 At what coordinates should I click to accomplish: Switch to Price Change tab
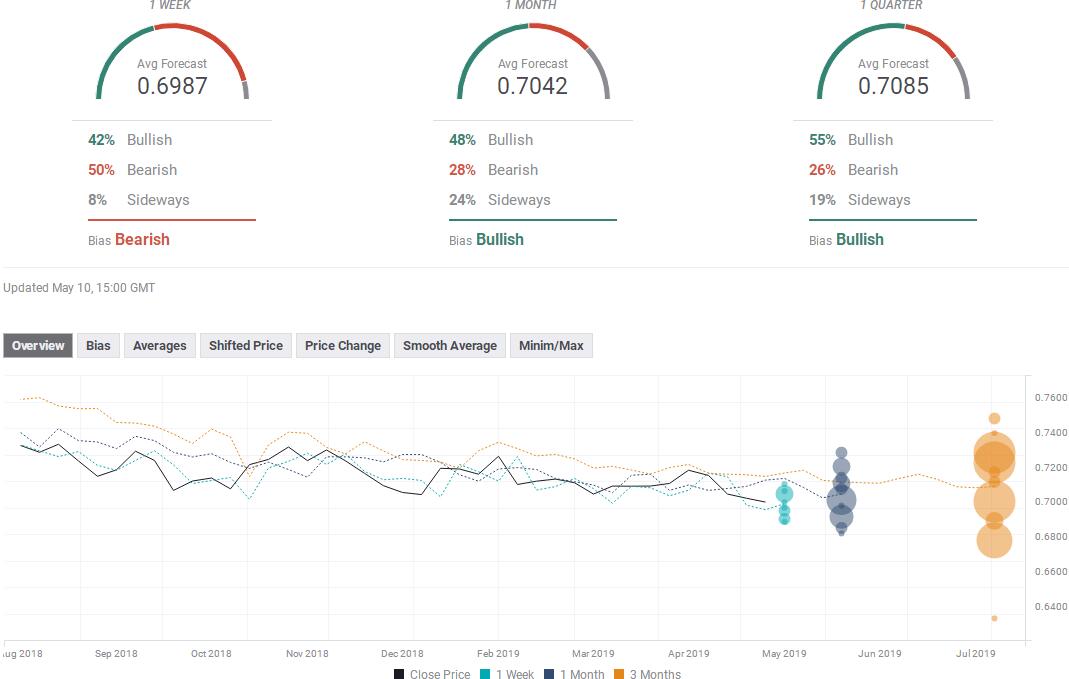[x=343, y=346]
